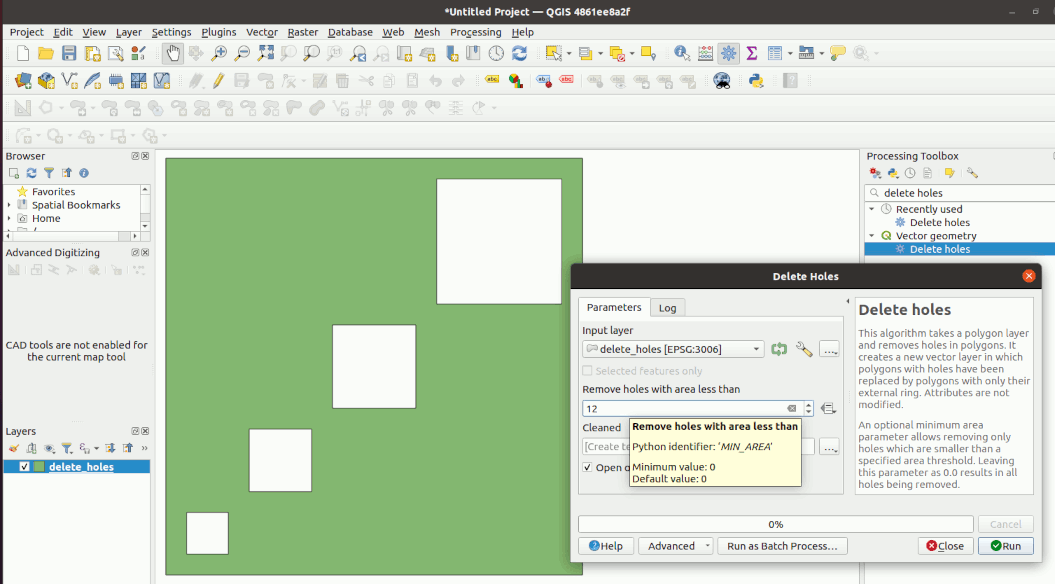Toggle editing with the pencil icon
Image resolution: width=1055 pixels, height=584 pixels.
(x=219, y=81)
